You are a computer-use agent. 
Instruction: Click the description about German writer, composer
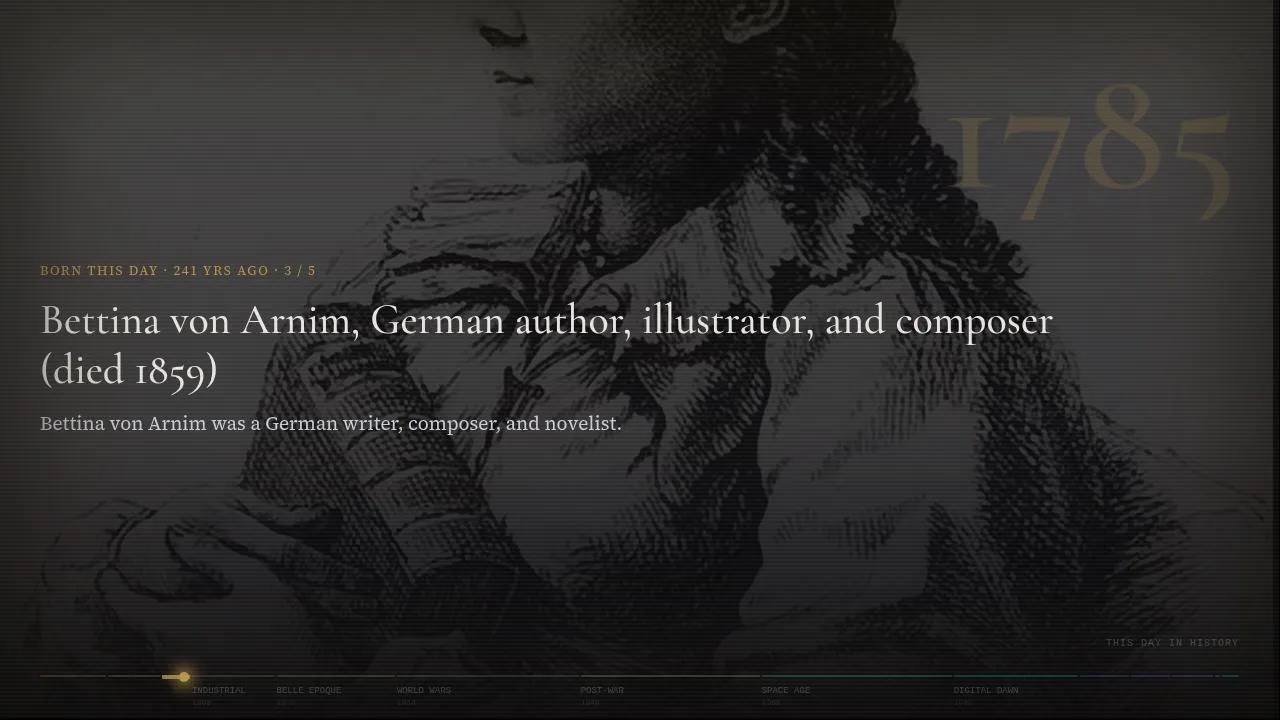coord(331,424)
